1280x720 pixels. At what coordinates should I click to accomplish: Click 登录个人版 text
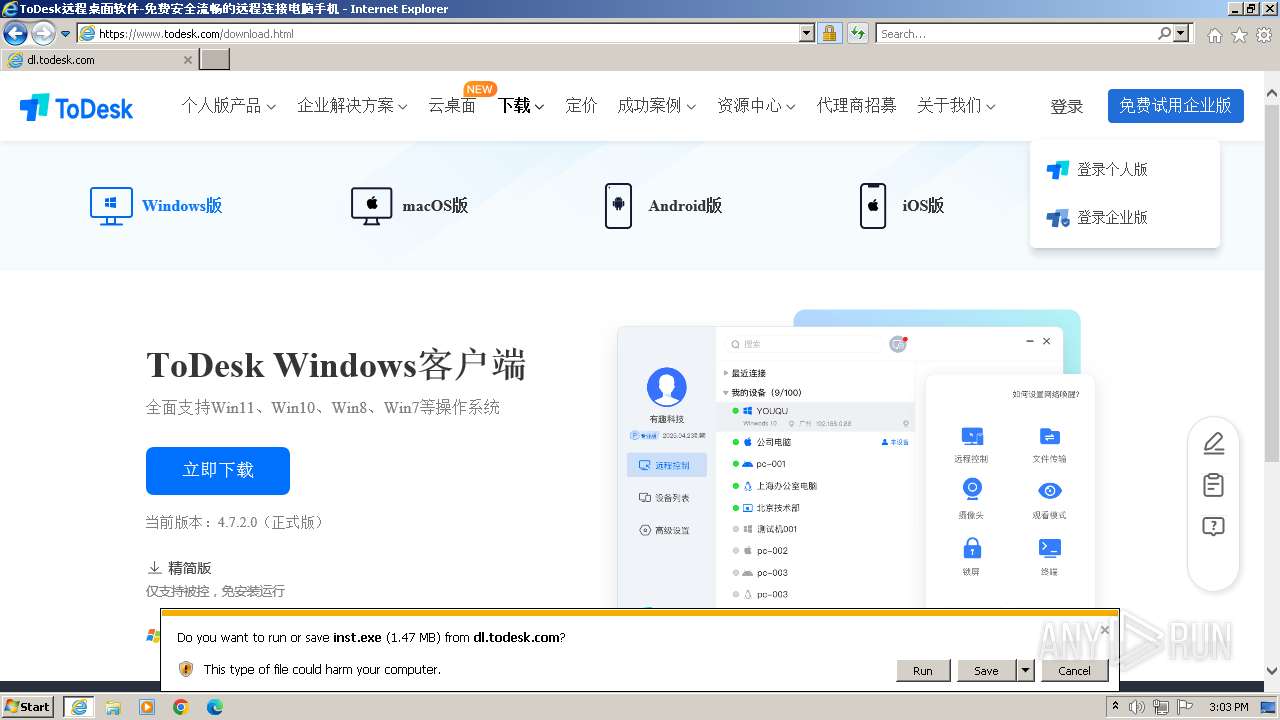point(1112,170)
